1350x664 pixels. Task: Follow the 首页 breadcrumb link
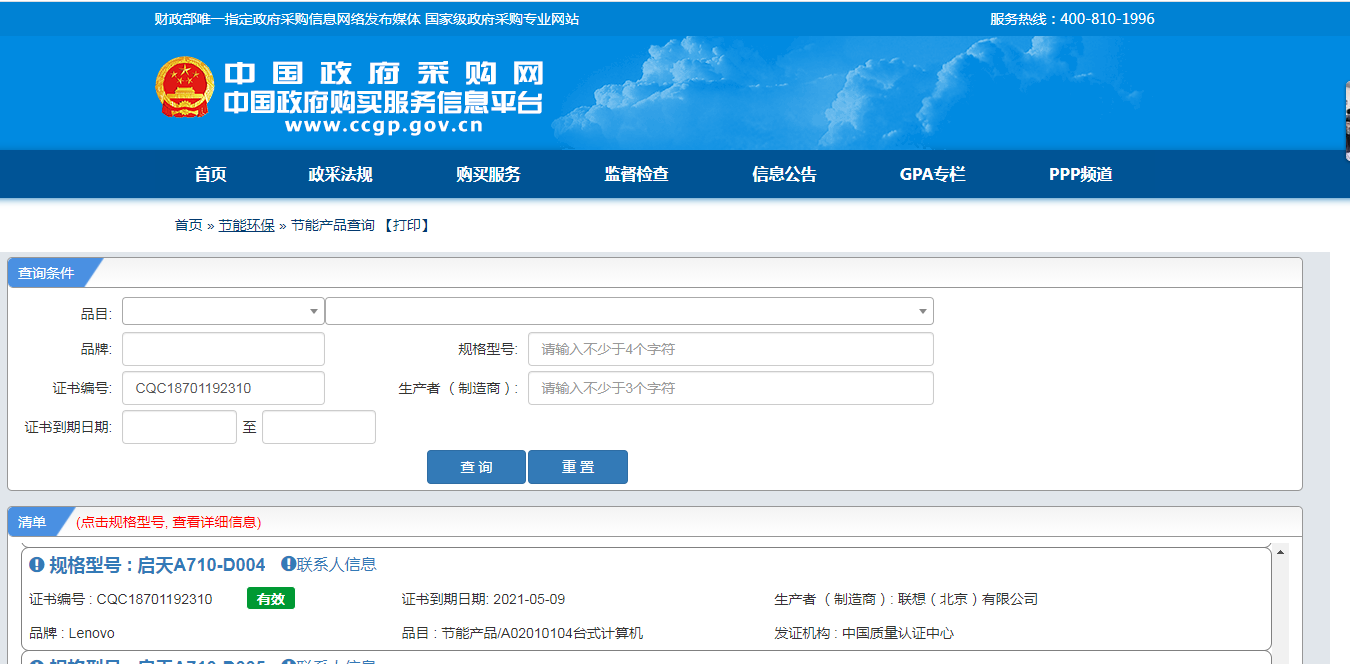click(188, 226)
